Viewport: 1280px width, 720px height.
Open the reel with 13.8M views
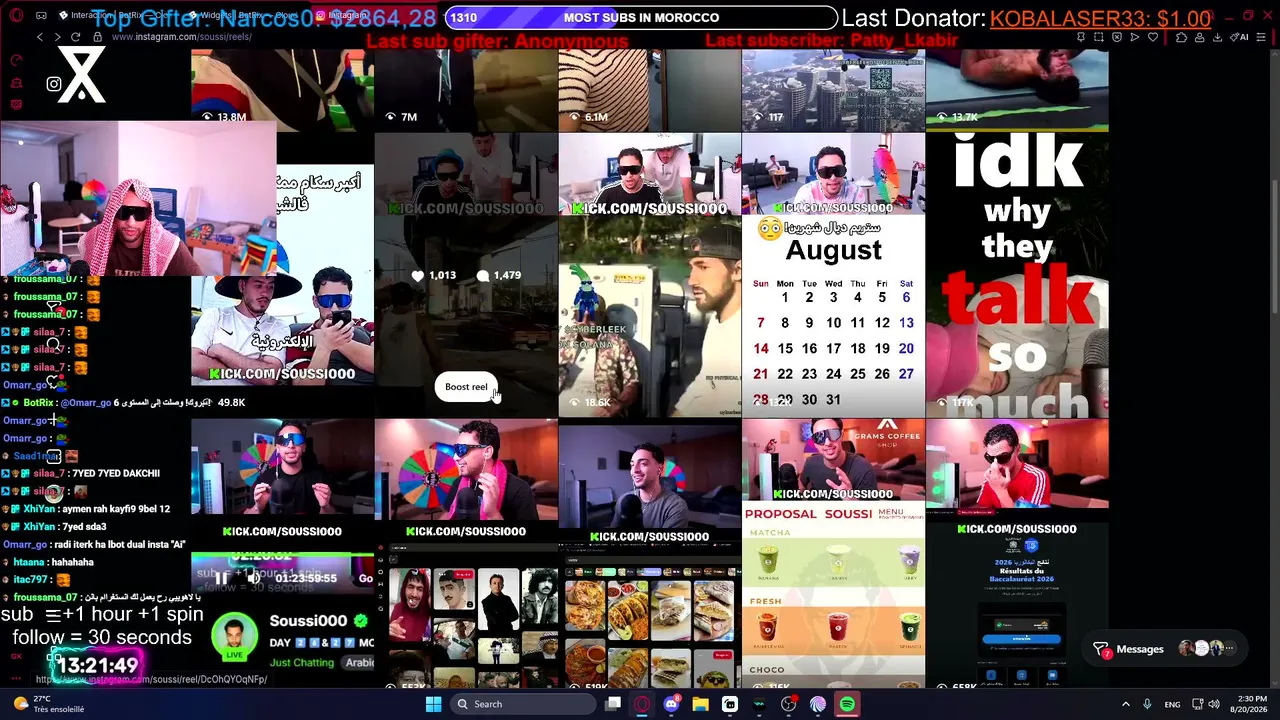(282, 91)
